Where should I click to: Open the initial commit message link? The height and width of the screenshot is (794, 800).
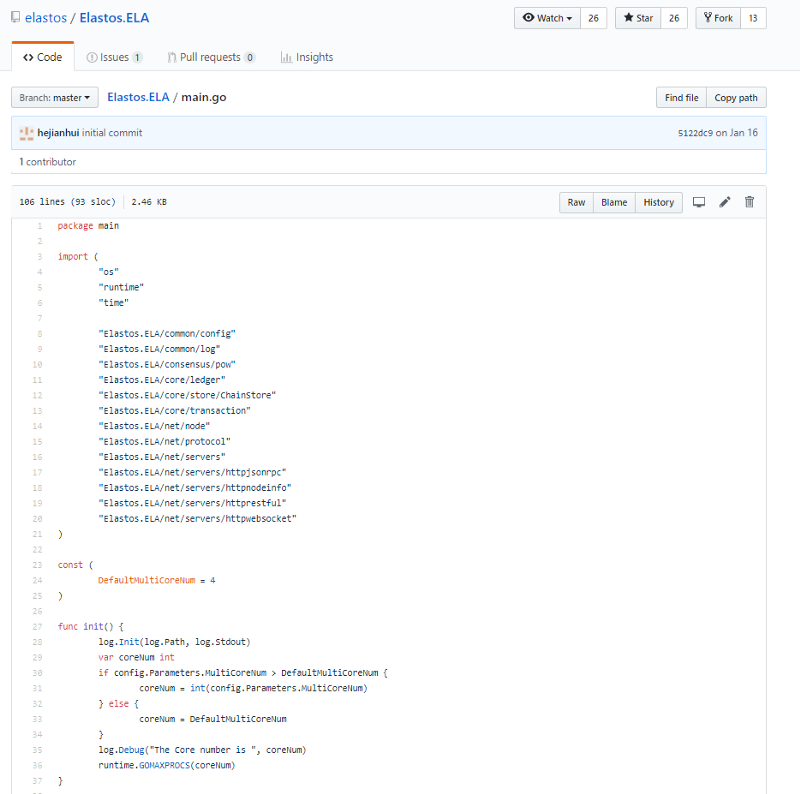tap(112, 133)
